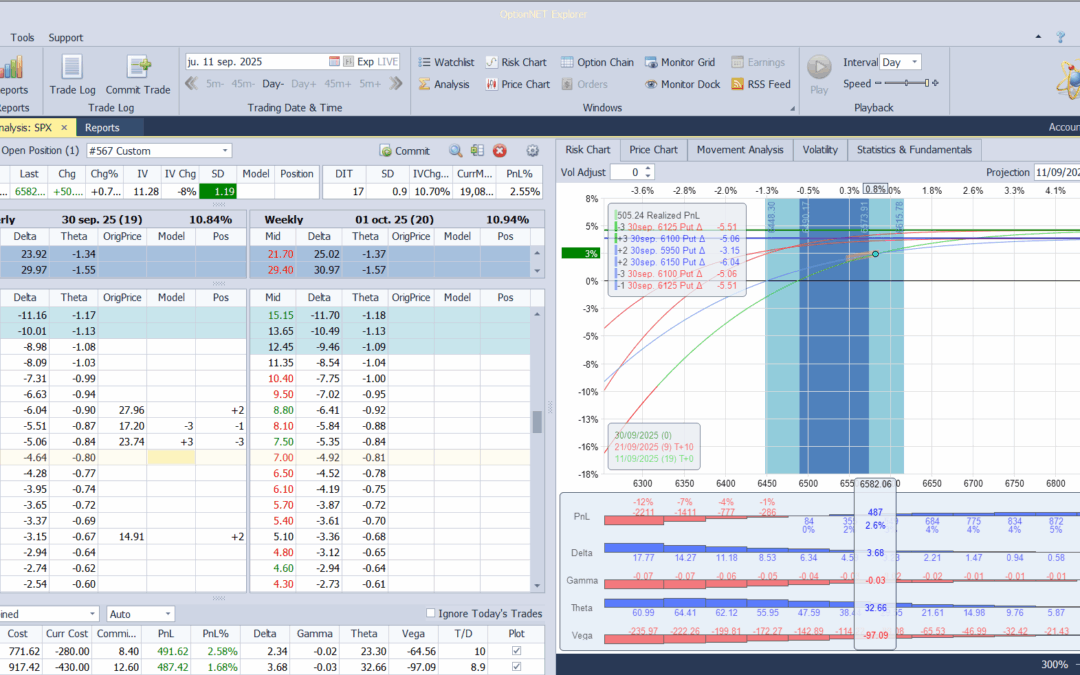Open the position settings gear icon
The image size is (1080, 675).
[x=532, y=151]
